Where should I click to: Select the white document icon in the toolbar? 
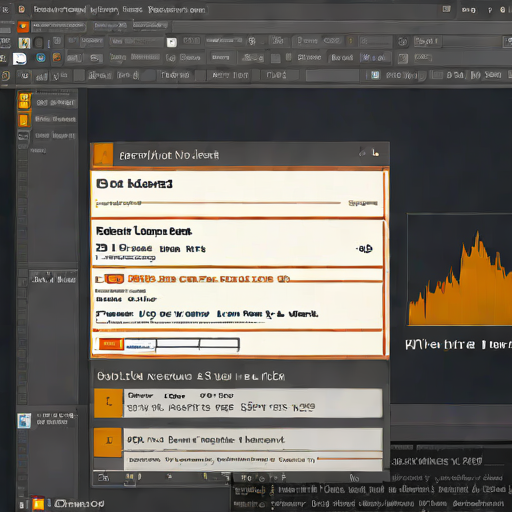[x=20, y=58]
